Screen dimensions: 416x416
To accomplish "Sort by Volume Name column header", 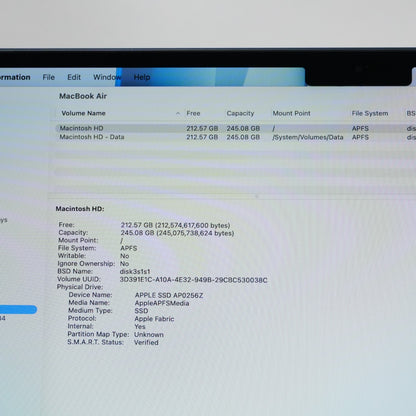I will click(83, 113).
